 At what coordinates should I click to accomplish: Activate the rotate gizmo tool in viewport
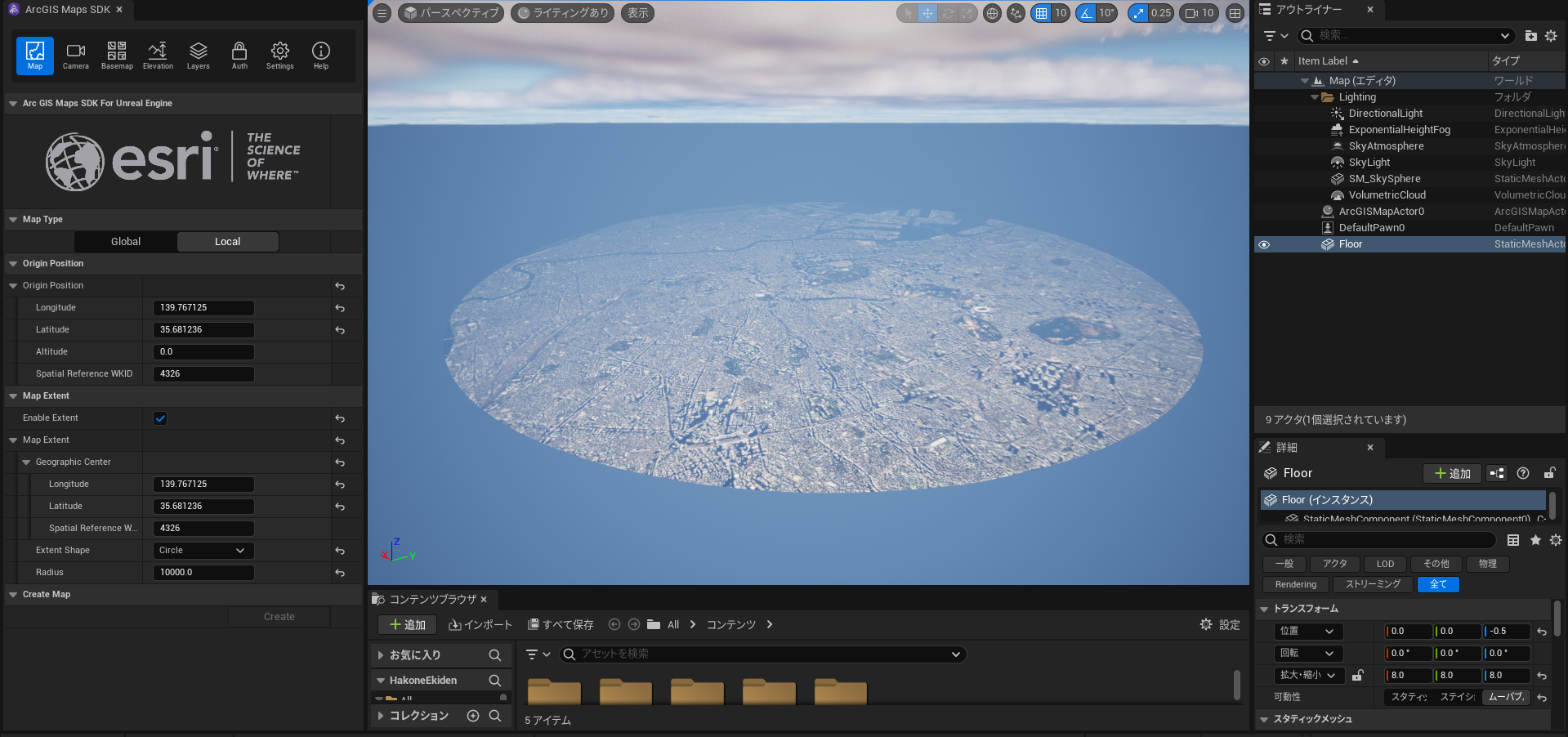948,13
